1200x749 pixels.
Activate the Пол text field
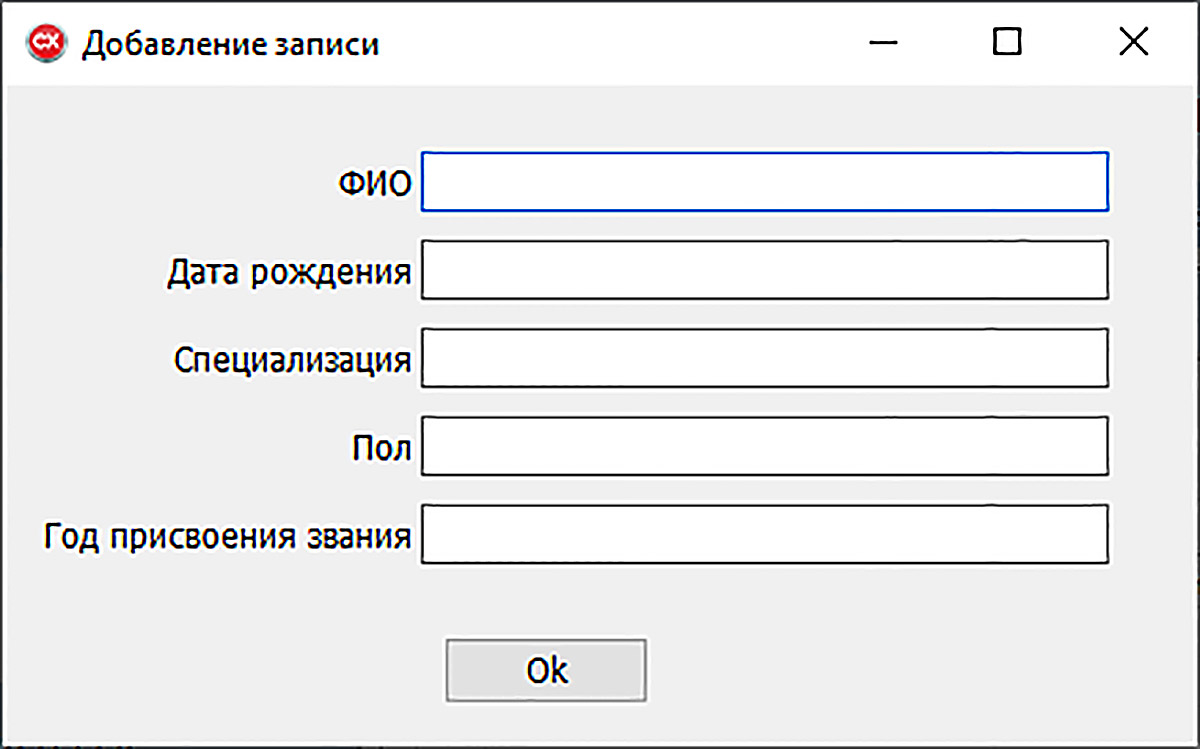pyautogui.click(x=765, y=446)
